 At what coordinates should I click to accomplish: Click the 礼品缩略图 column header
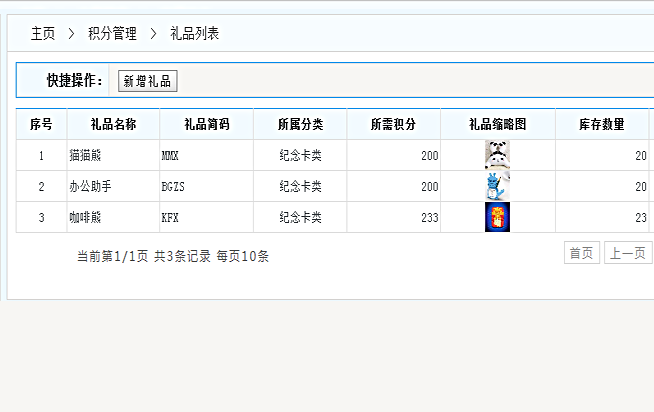[x=497, y=124]
